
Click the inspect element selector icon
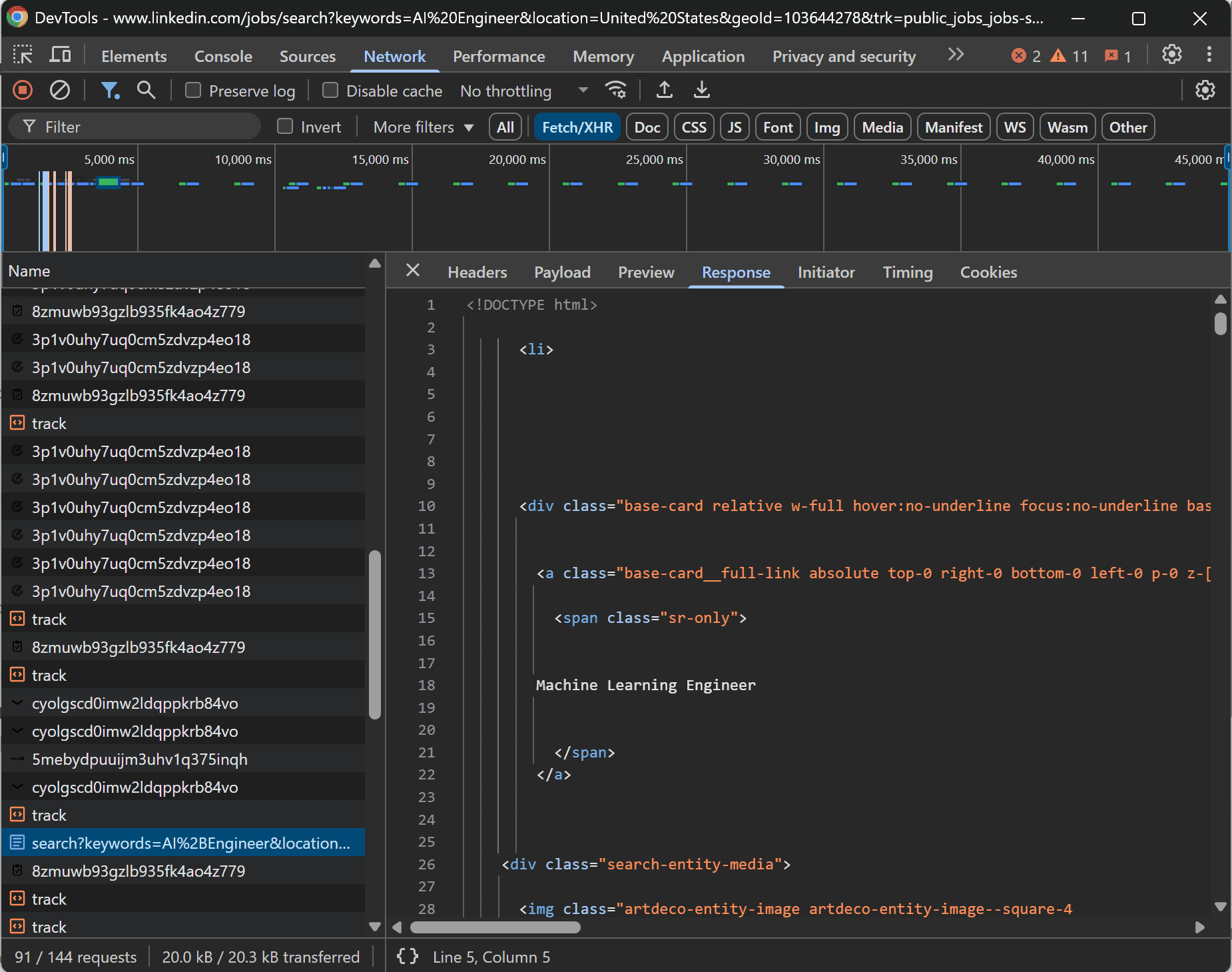(23, 55)
